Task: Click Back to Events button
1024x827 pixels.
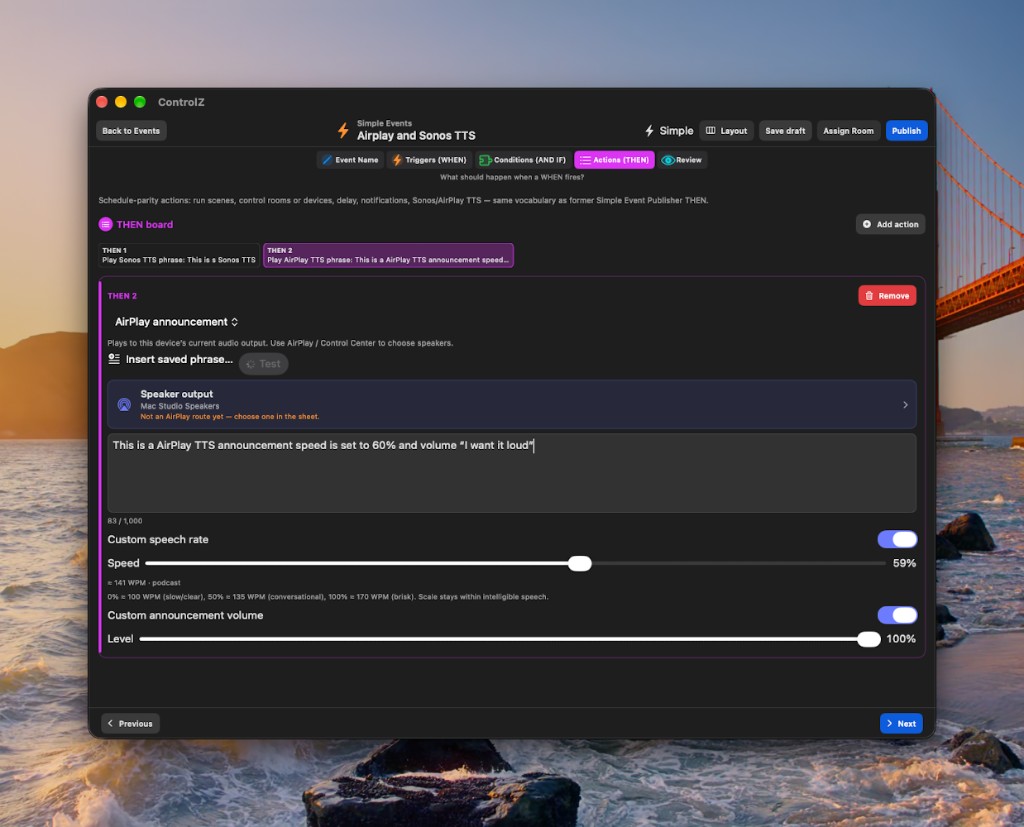Action: click(131, 131)
